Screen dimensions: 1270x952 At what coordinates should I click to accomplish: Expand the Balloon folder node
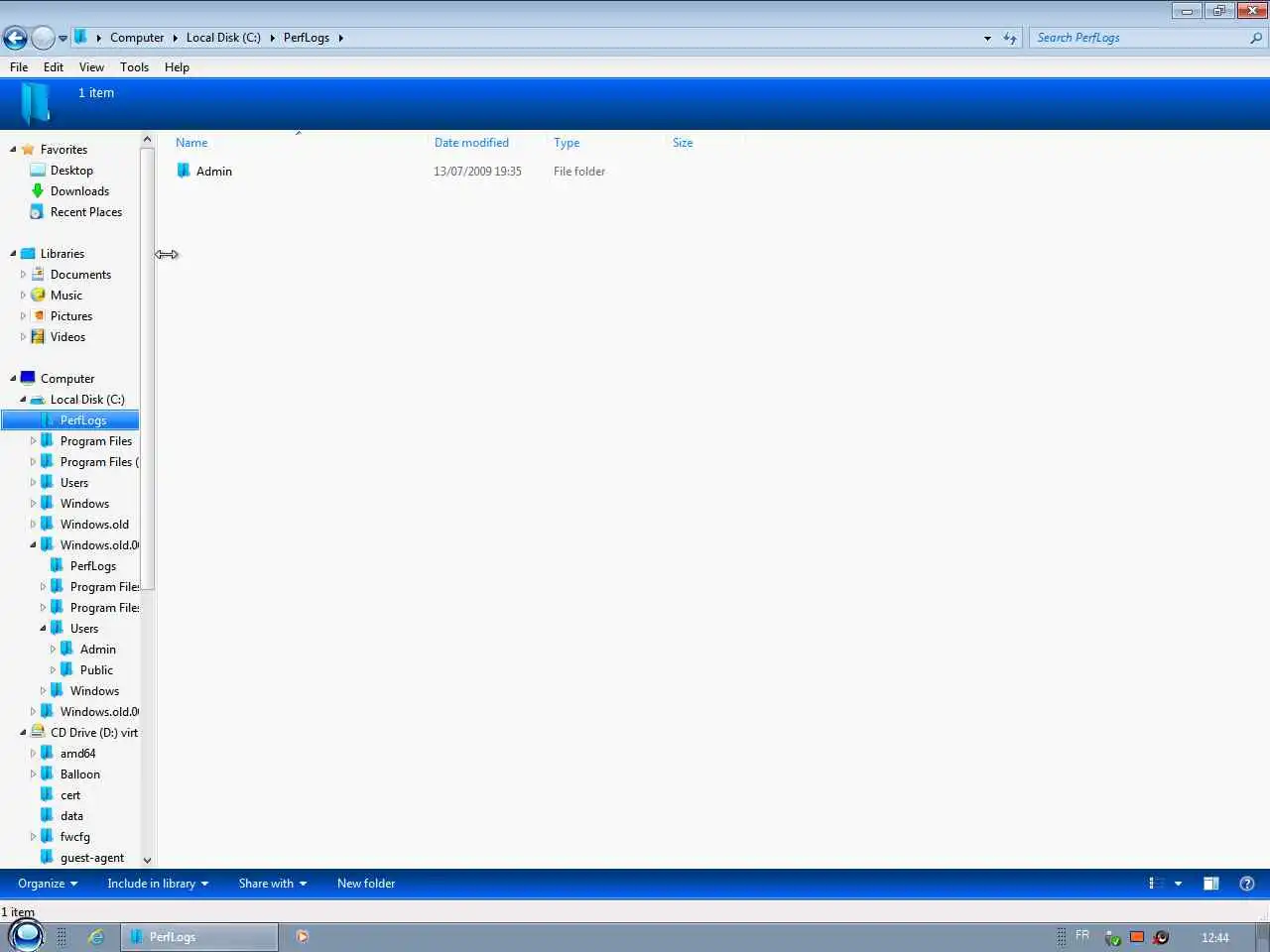point(33,774)
